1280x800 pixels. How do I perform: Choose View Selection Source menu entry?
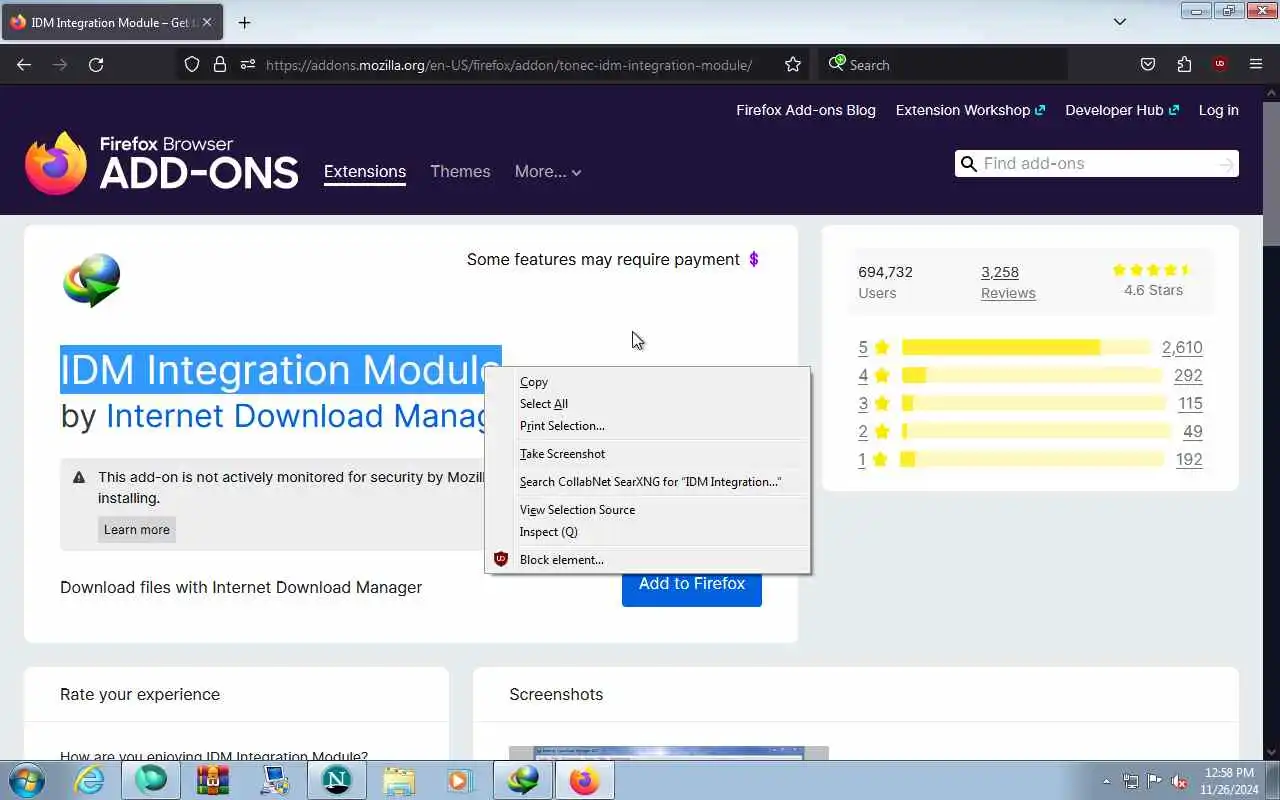[646, 510]
